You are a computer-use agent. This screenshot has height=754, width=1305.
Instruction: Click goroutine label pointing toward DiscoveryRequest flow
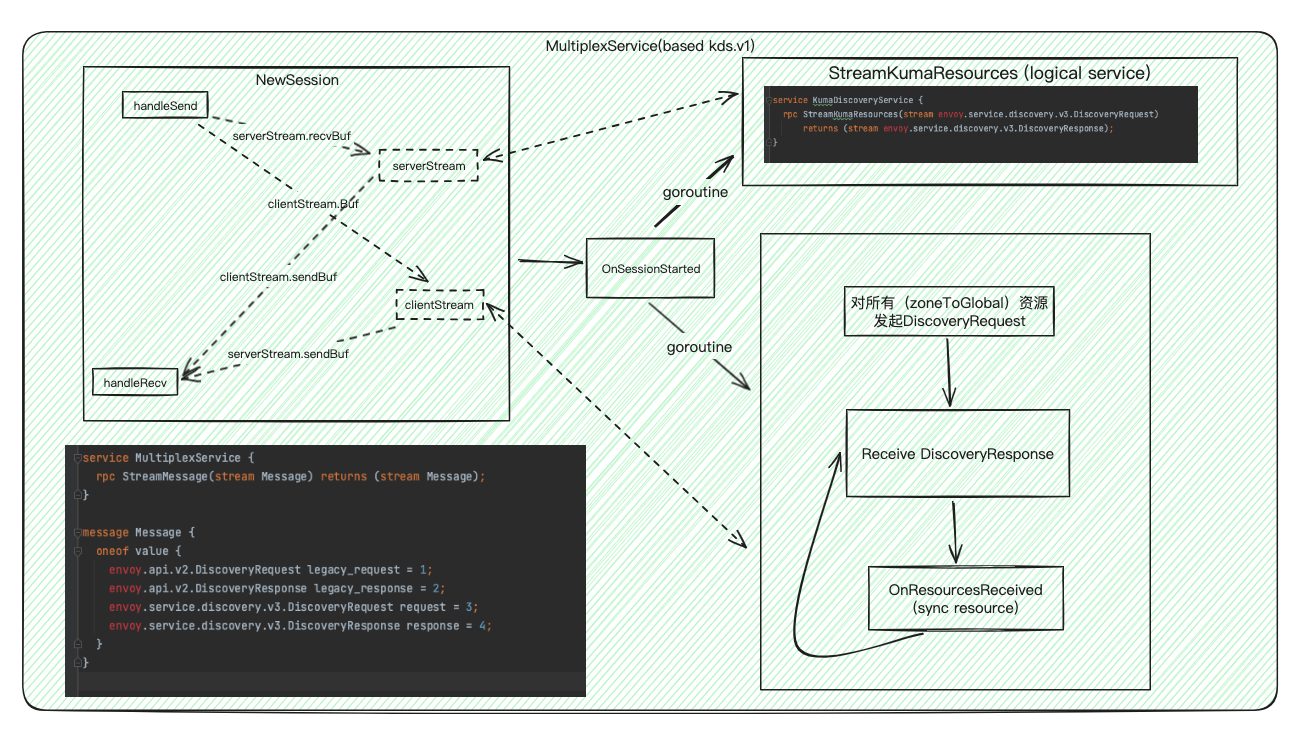699,347
